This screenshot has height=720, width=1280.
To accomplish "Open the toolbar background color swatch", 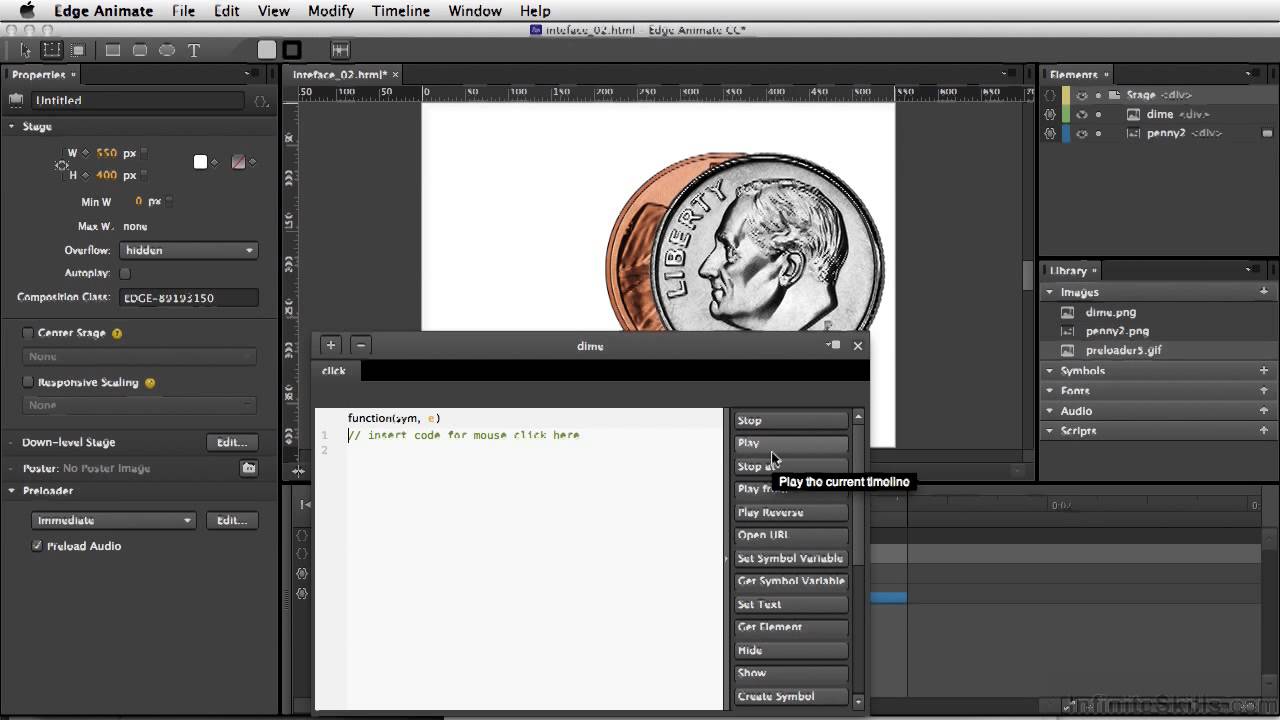I will coord(267,50).
